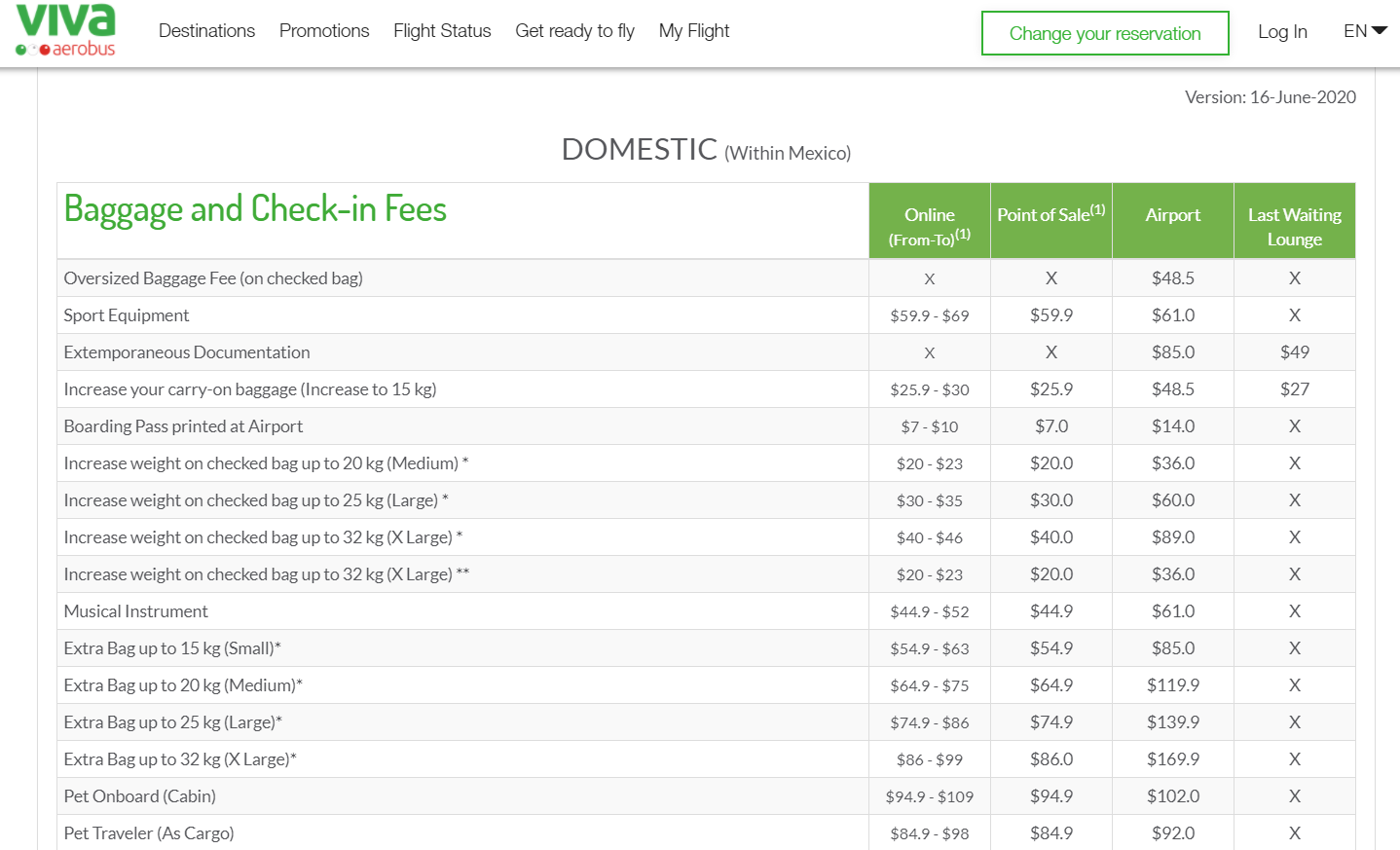Select Extra Bag up to 20 kg (Medium) label
The image size is (1400, 850).
click(183, 685)
